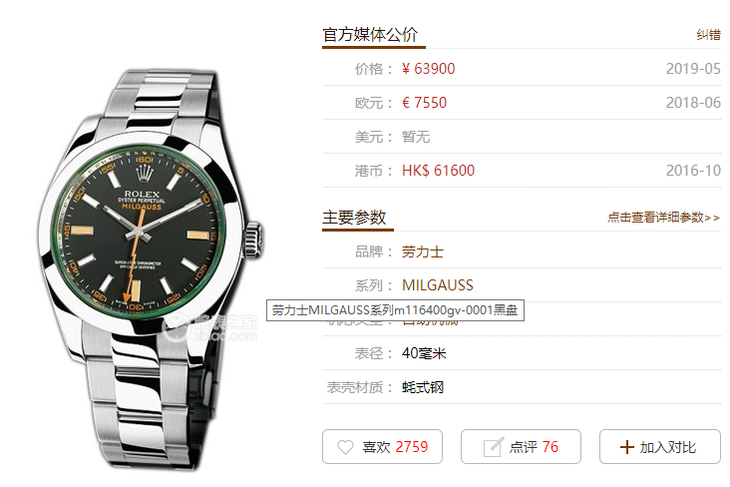Image resolution: width=730 pixels, height=487 pixels.
Task: Click the pencil review icon beside 点评
Action: (493, 447)
